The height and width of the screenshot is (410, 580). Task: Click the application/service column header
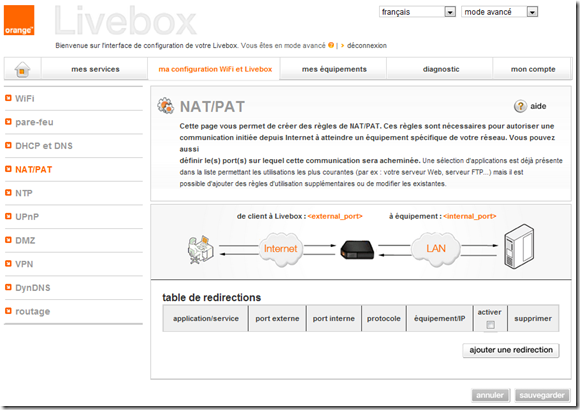tap(206, 318)
